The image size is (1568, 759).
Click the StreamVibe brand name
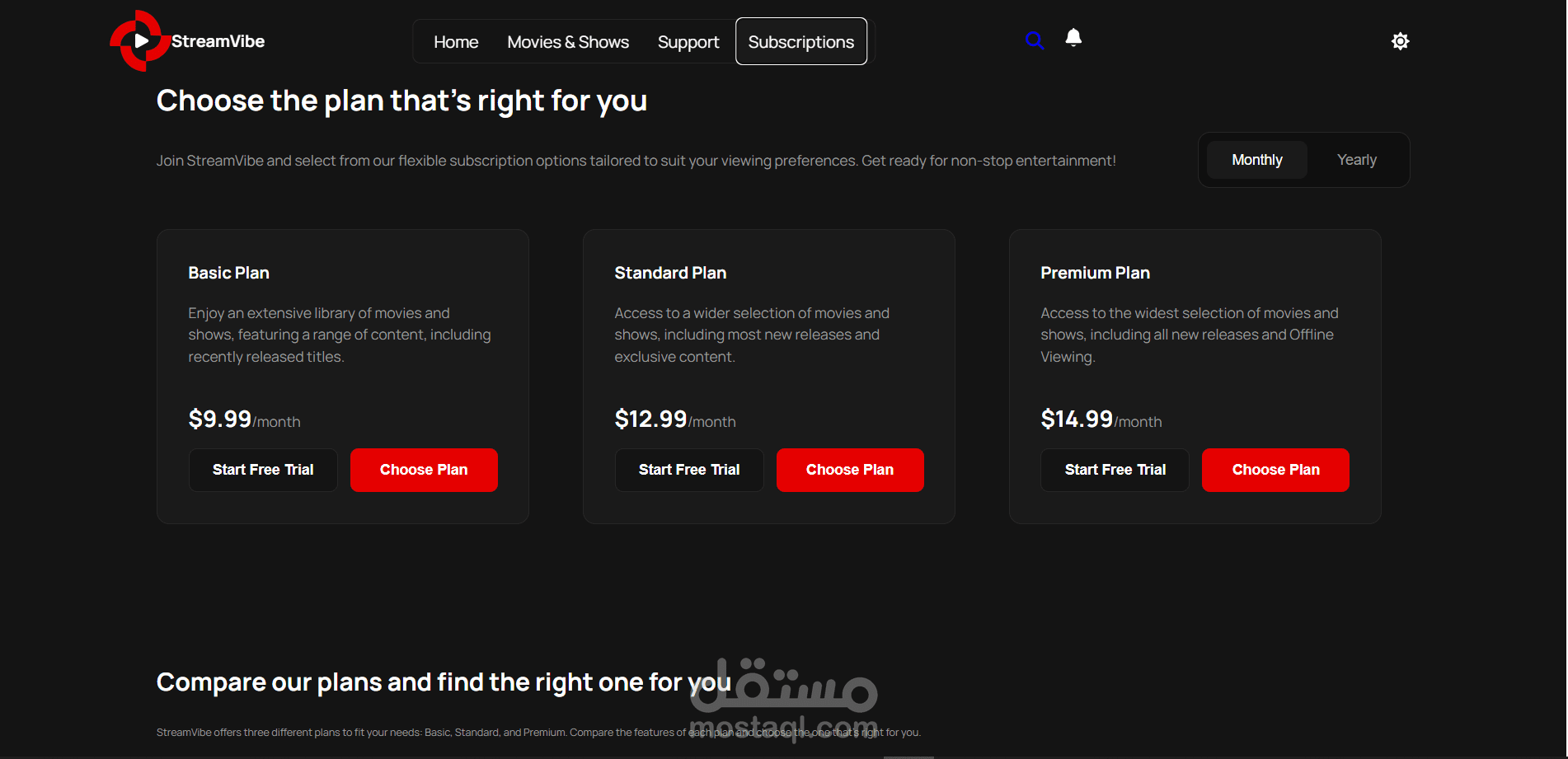(x=218, y=41)
